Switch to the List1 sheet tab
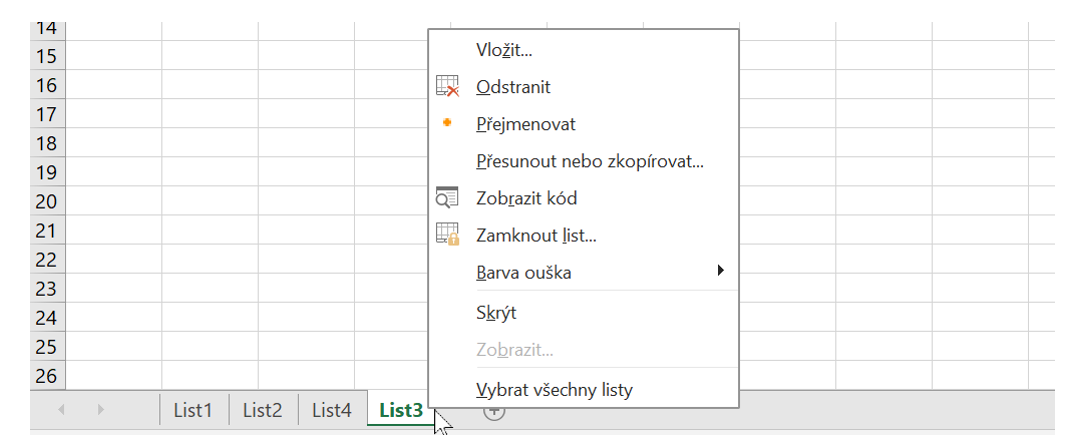The image size is (1079, 441). pos(193,409)
